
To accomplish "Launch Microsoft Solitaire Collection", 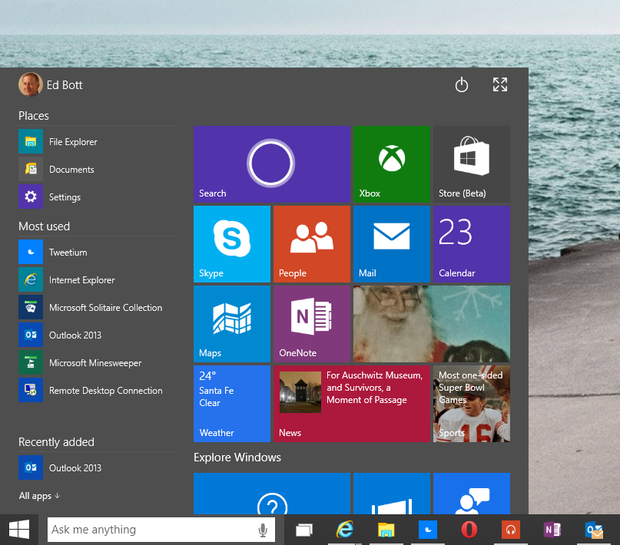I will click(x=104, y=308).
